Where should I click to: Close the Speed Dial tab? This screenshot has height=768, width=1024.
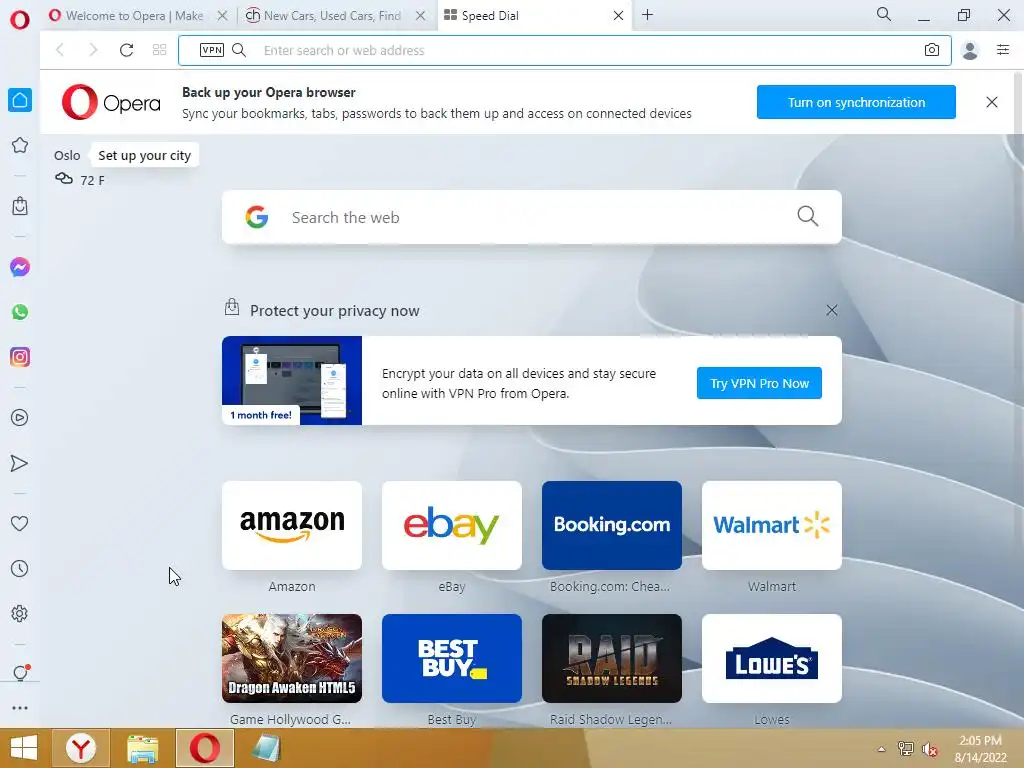[618, 16]
